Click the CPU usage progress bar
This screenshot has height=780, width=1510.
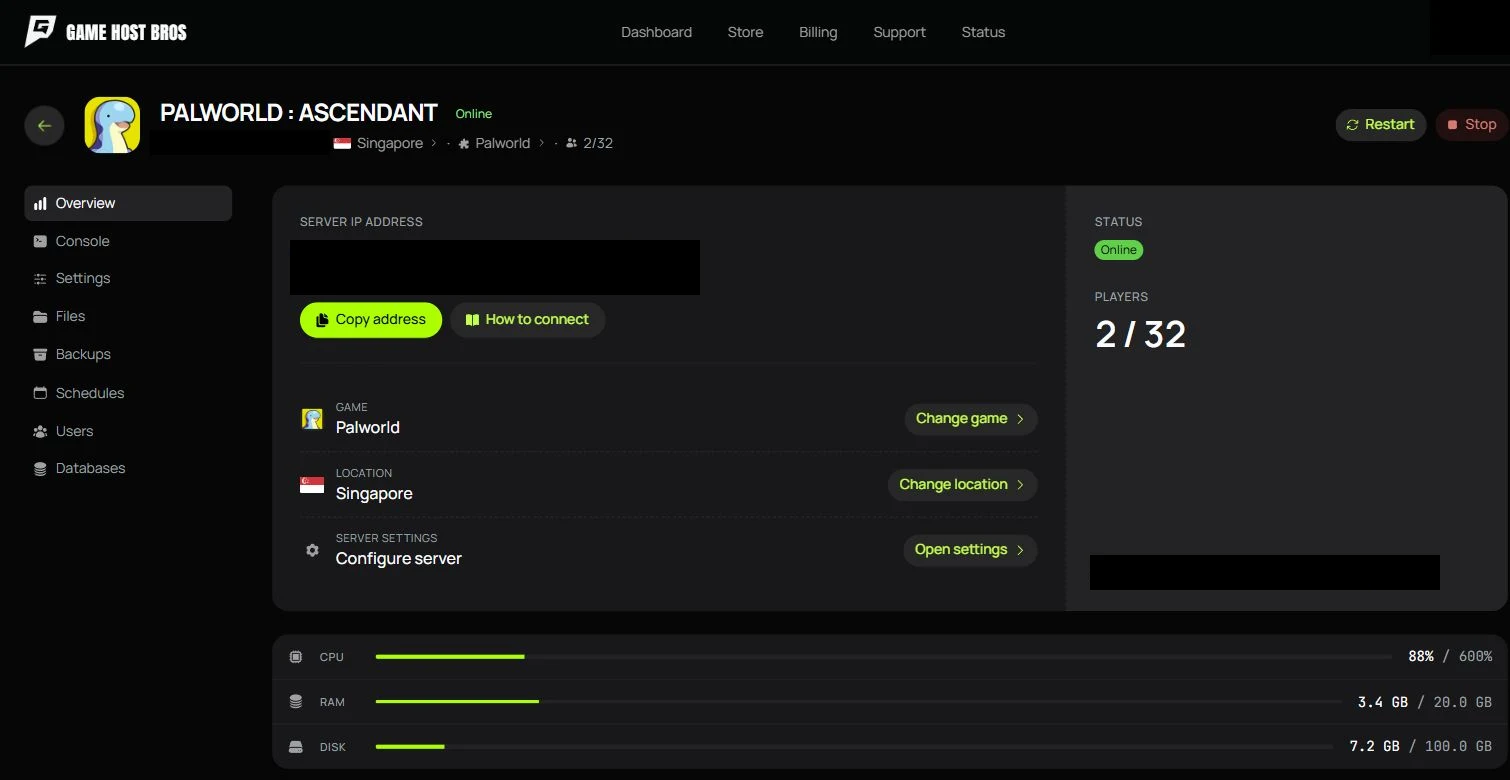coord(883,657)
